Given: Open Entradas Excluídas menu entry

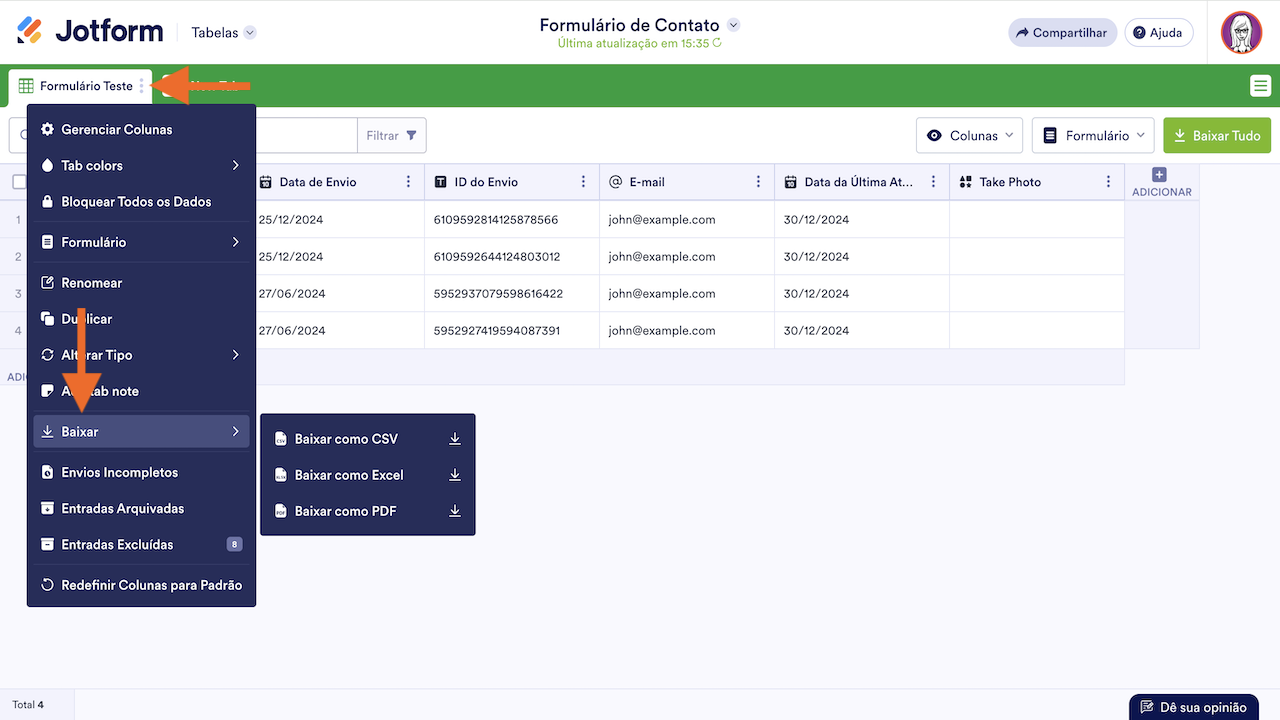Looking at the screenshot, I should click(141, 544).
